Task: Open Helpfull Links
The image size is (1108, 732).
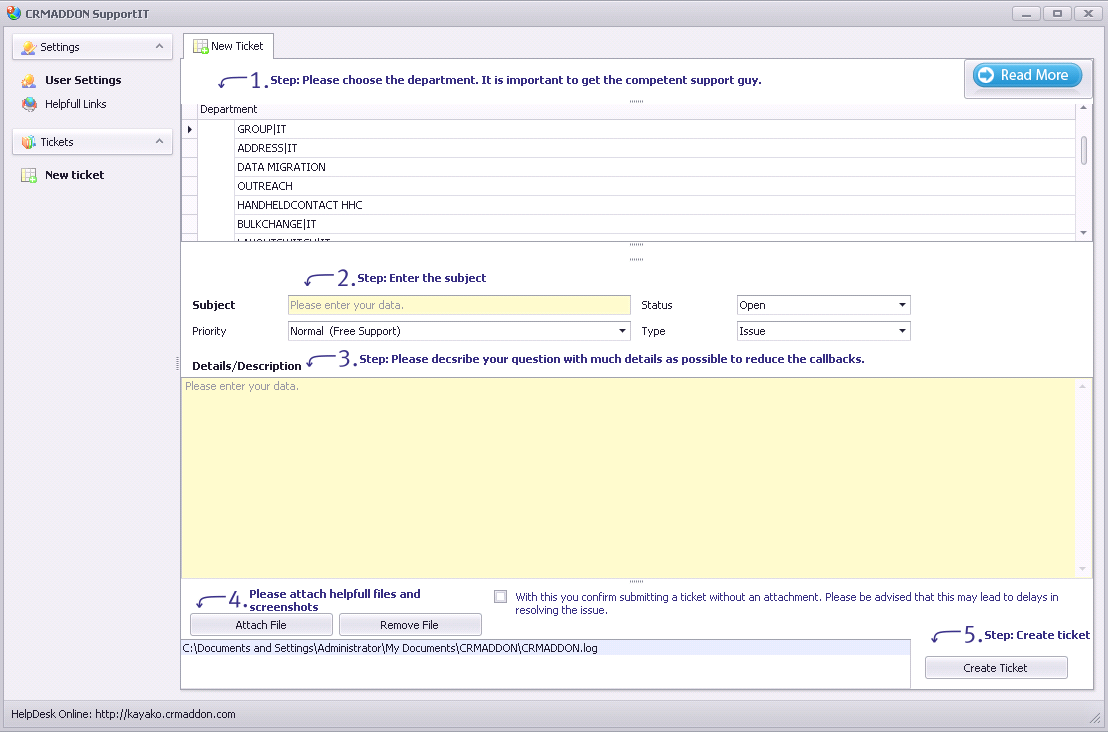Action: pos(76,105)
